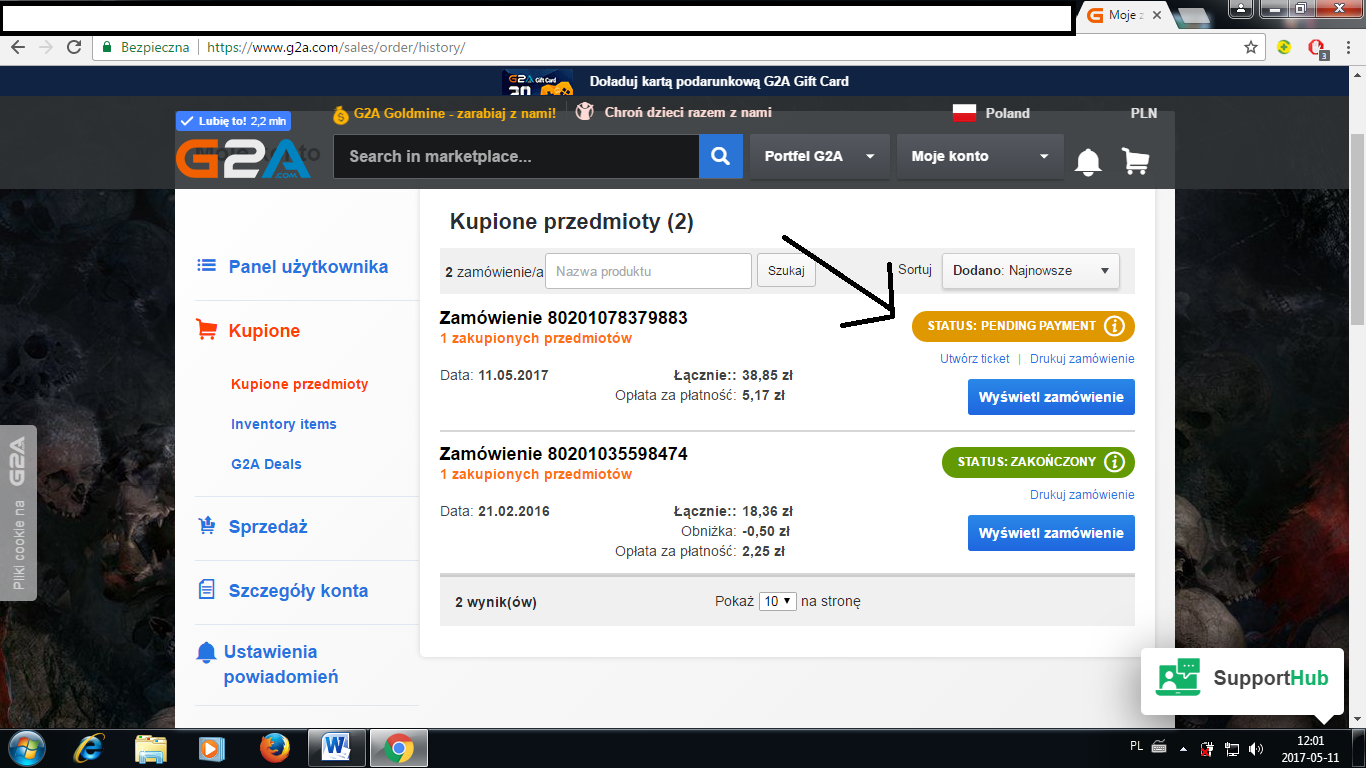Click Status: Zakończony badge

pyautogui.click(x=1038, y=462)
